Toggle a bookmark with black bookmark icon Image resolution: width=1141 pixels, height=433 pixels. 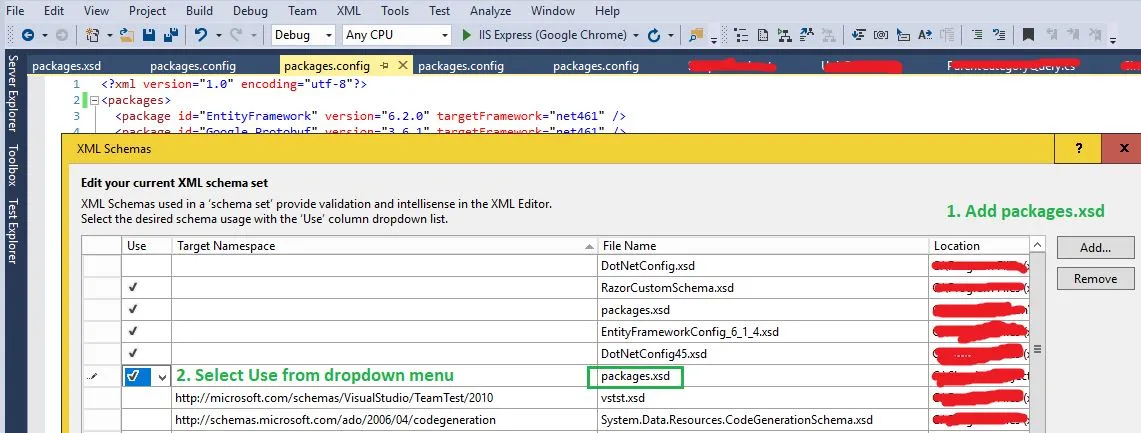(1028, 35)
